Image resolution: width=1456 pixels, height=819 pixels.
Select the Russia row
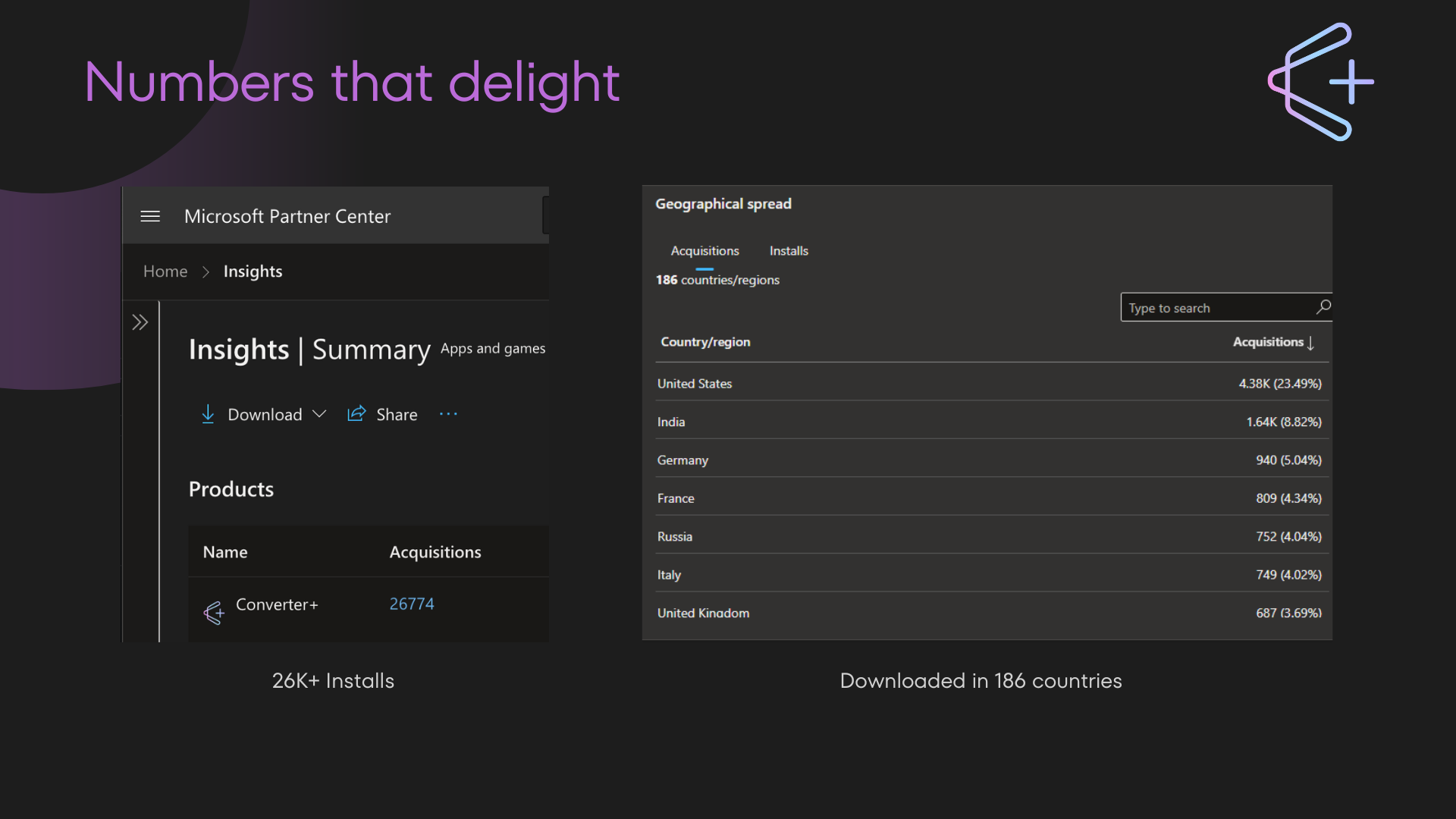992,536
